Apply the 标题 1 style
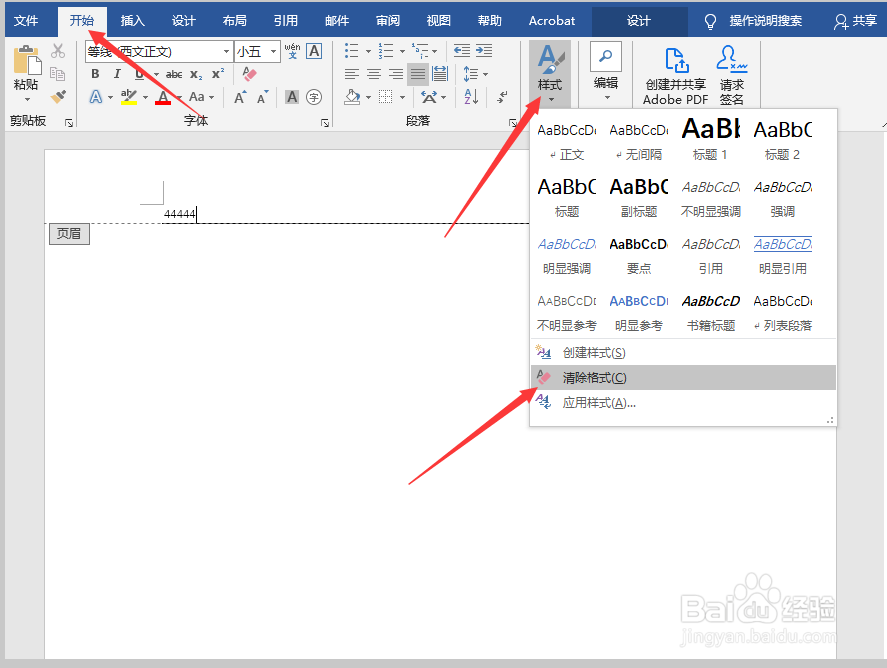The height and width of the screenshot is (668, 887). click(710, 139)
